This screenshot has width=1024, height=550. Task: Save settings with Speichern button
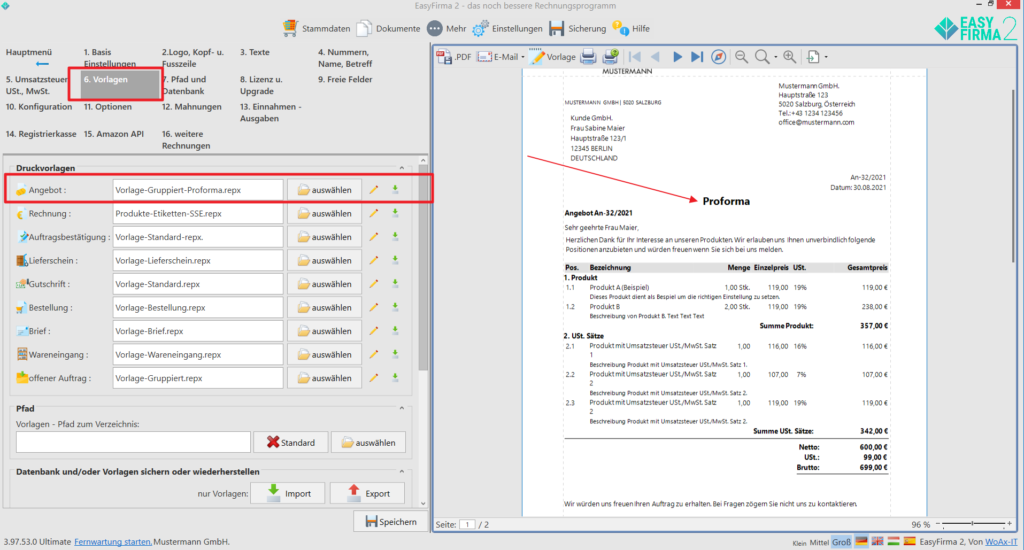click(391, 521)
